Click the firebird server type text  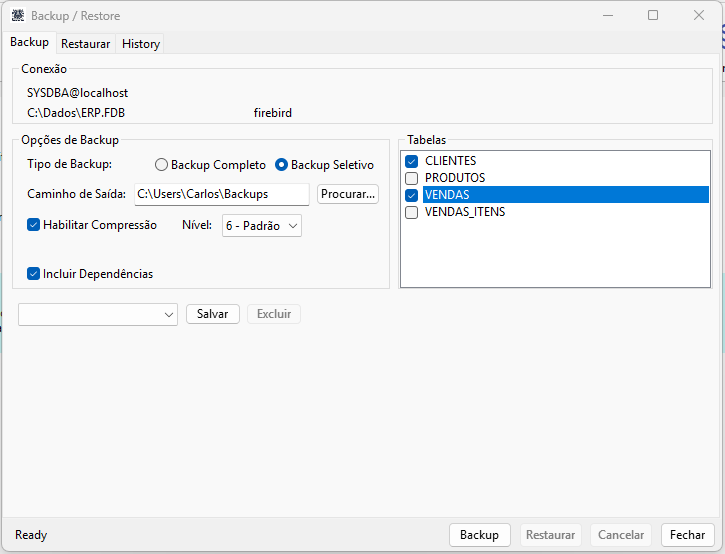[x=272, y=113]
